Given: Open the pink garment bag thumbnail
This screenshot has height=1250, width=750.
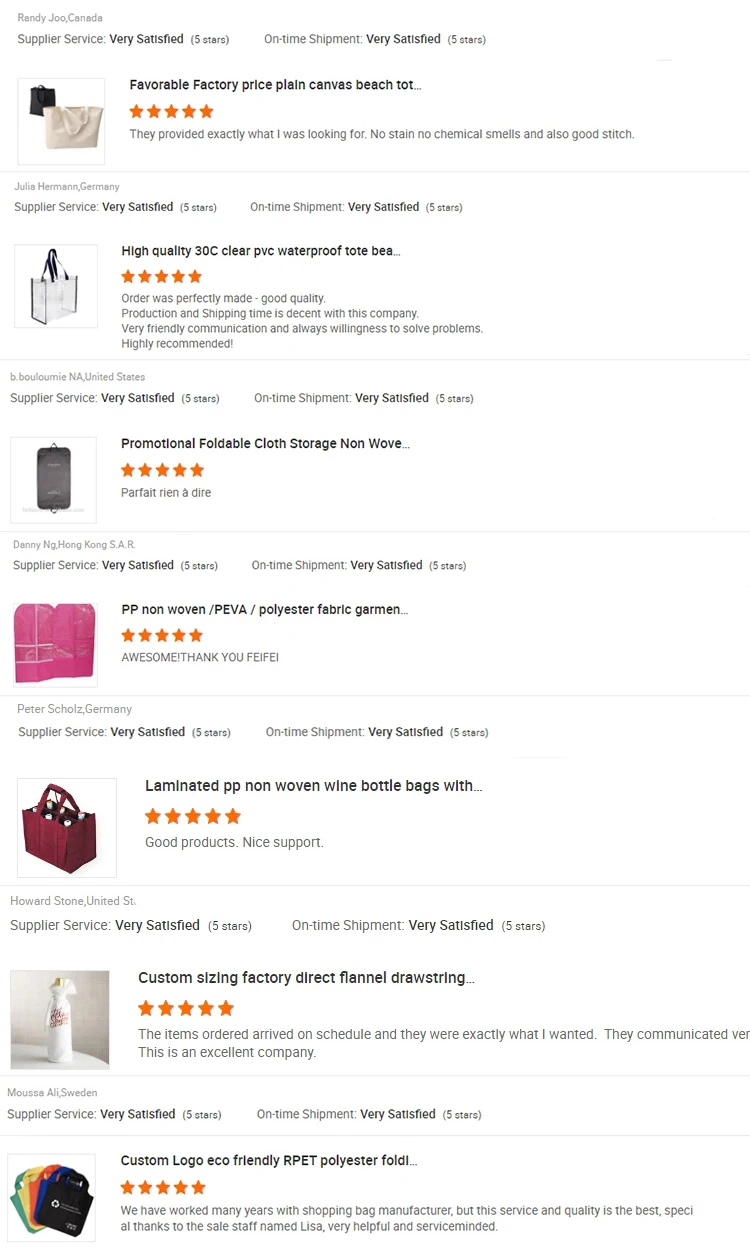Looking at the screenshot, I should [x=55, y=643].
